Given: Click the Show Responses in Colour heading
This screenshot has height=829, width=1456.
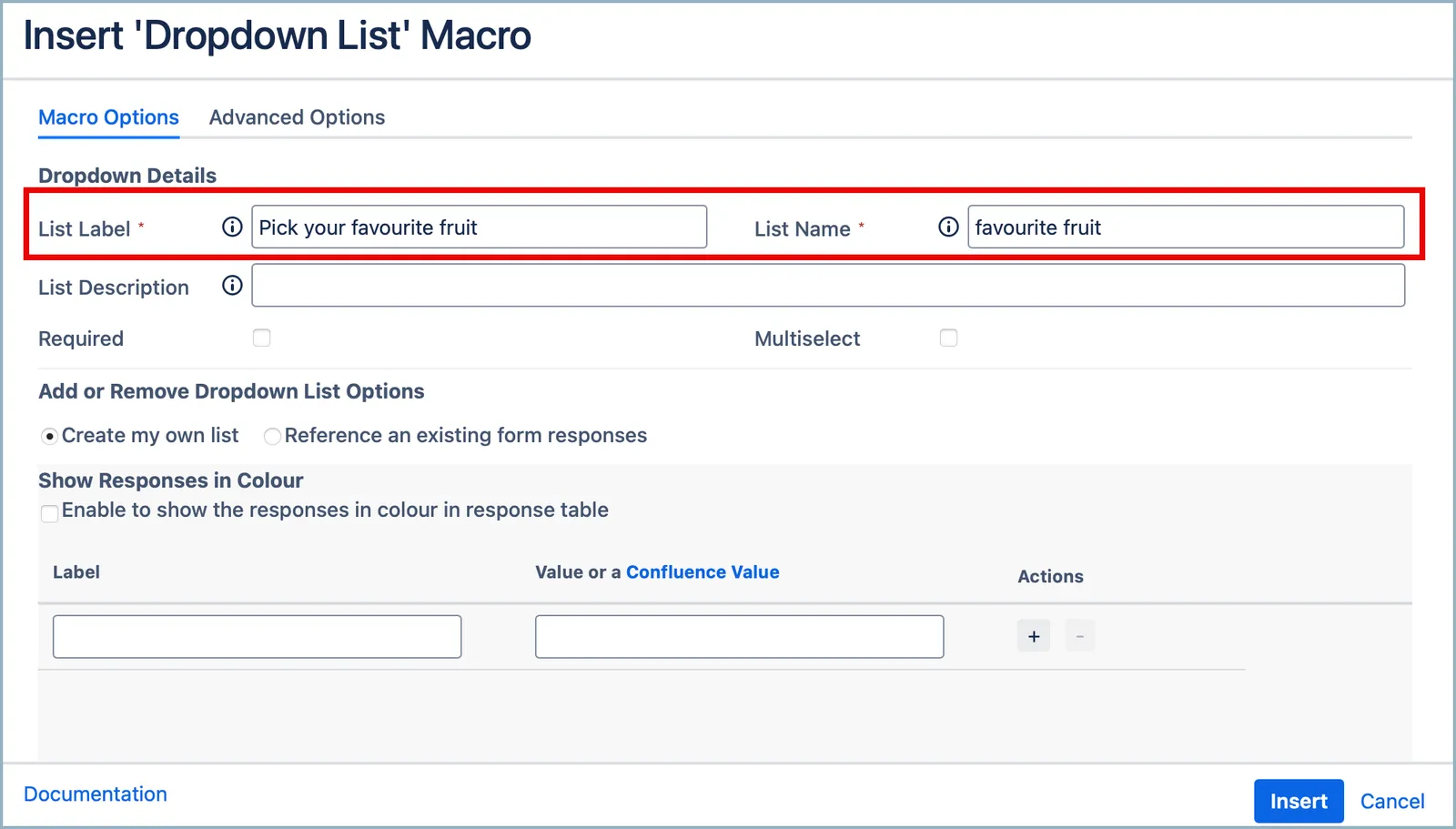Looking at the screenshot, I should (171, 480).
